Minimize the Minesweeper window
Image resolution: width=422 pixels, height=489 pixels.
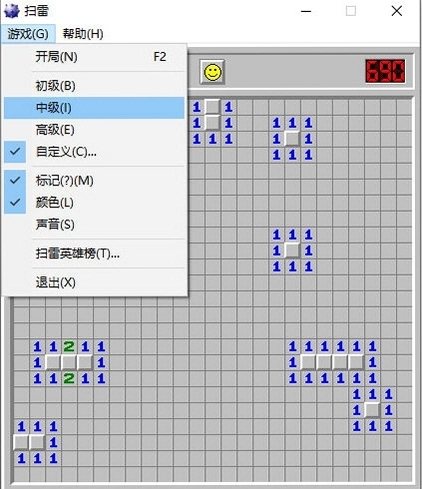click(306, 11)
